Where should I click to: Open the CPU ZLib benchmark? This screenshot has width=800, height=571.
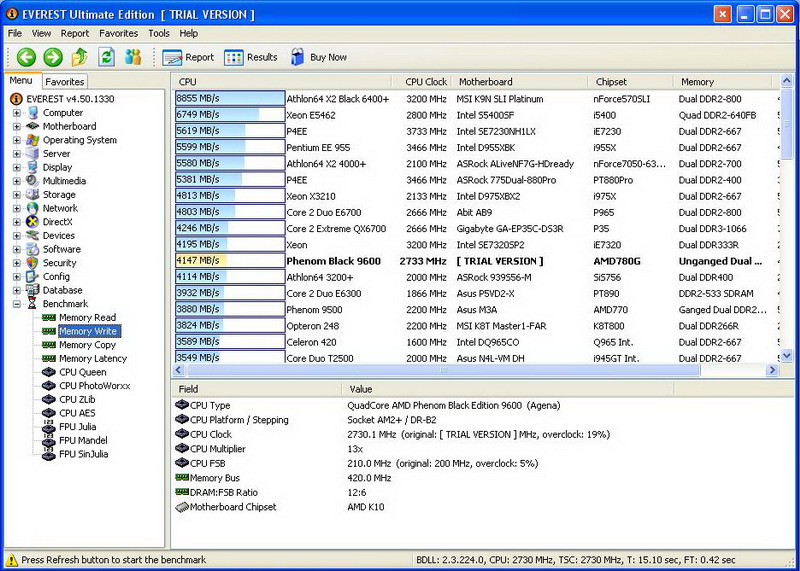pos(77,400)
